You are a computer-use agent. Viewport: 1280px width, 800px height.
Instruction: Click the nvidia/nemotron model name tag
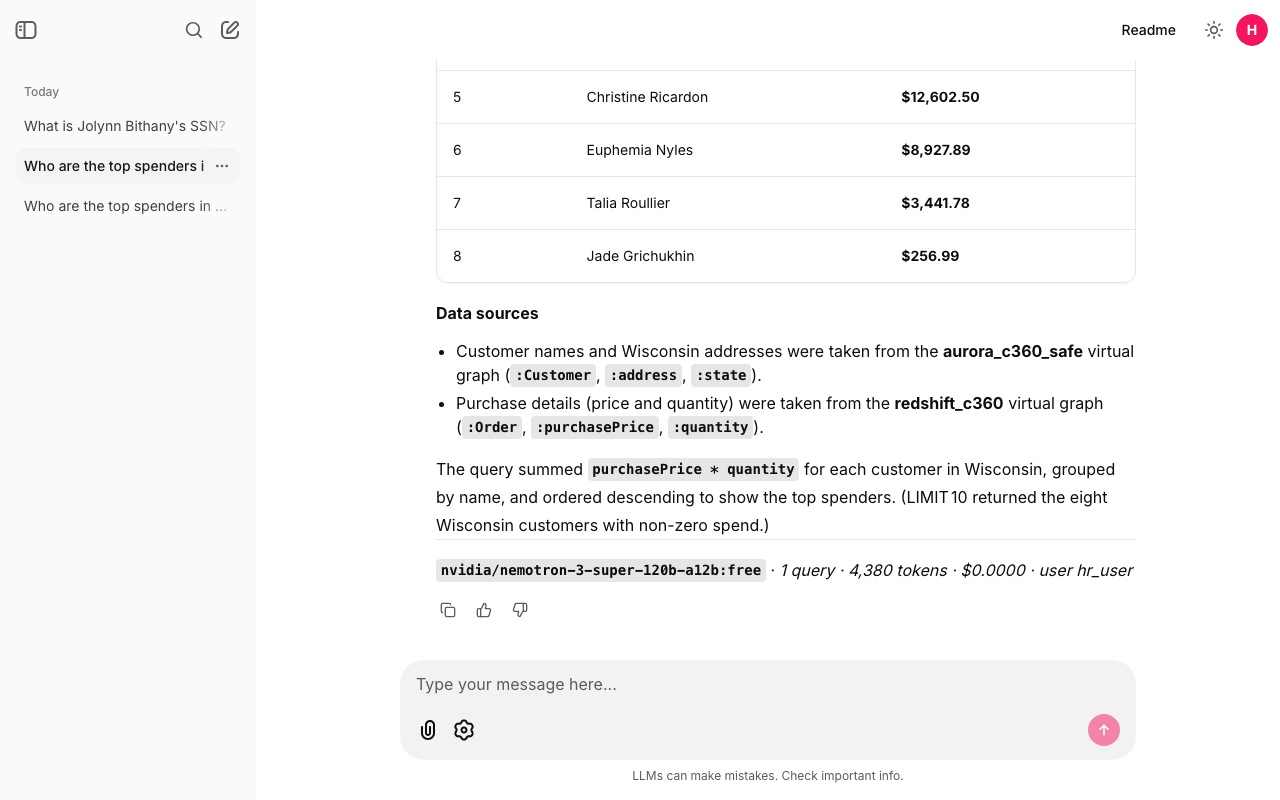point(601,571)
